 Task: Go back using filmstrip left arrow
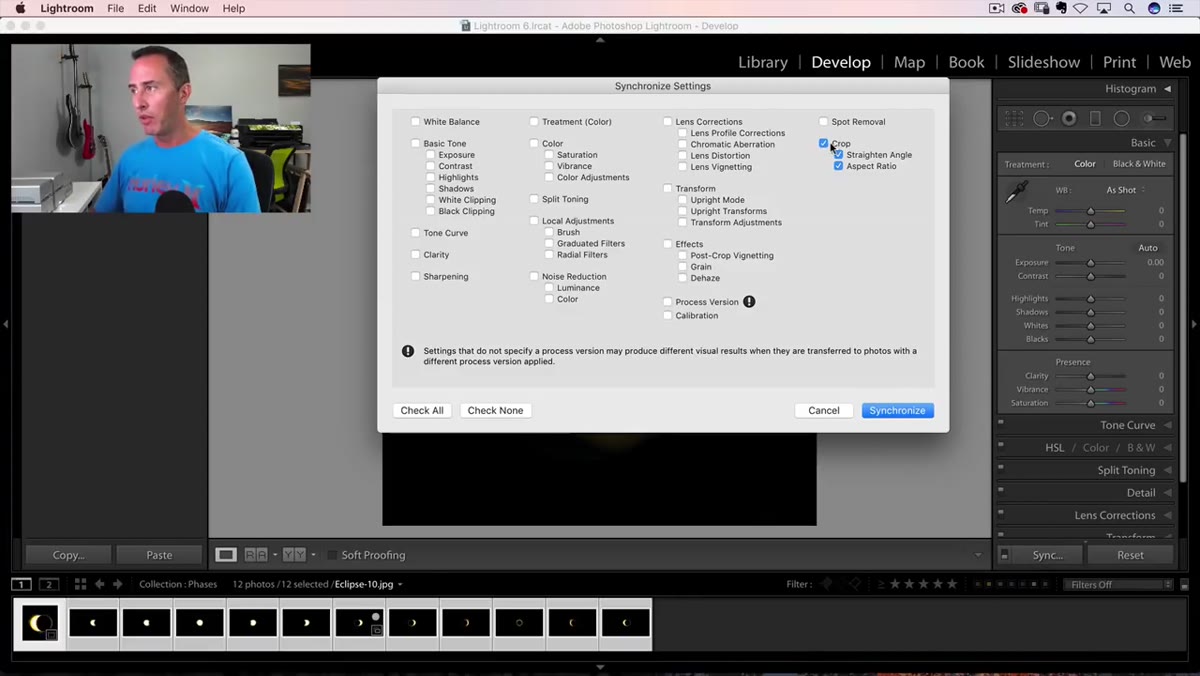pyautogui.click(x=100, y=584)
